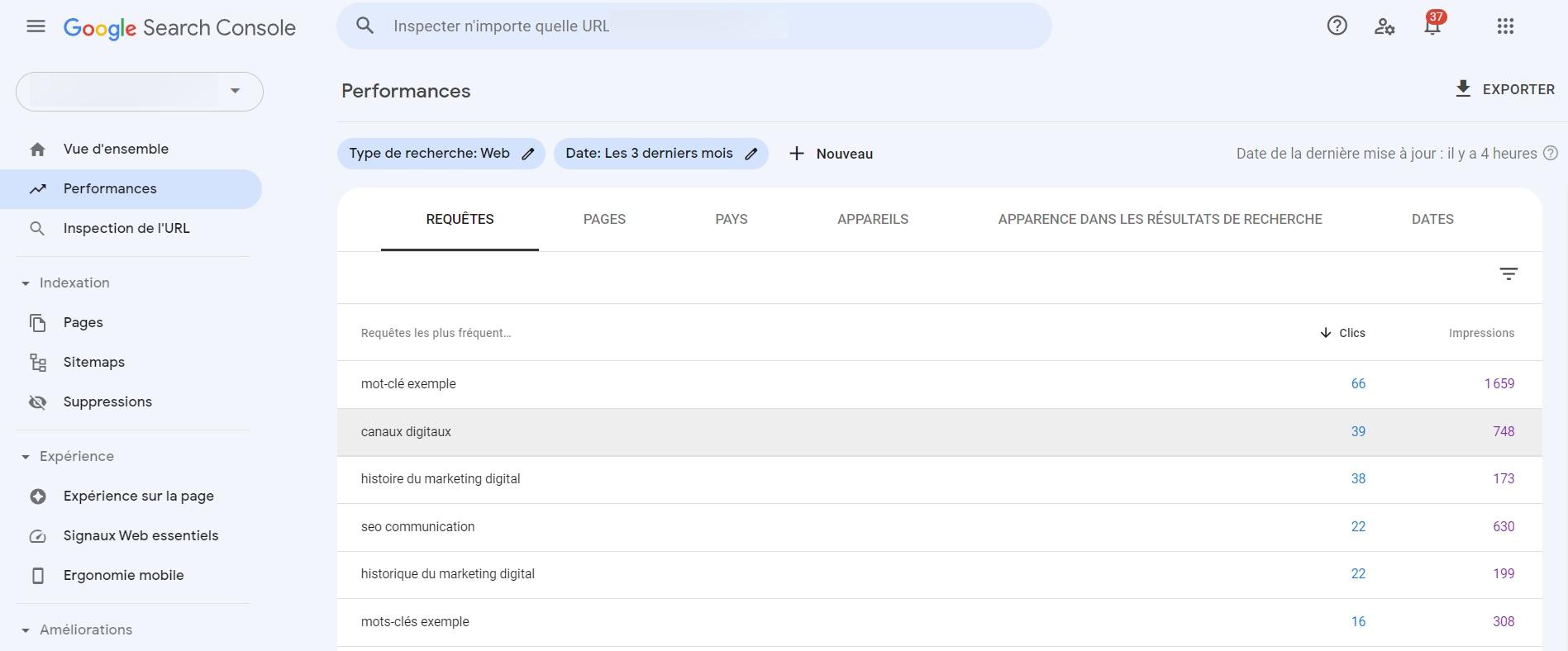Click the Type de recherche: Web chip

441,154
